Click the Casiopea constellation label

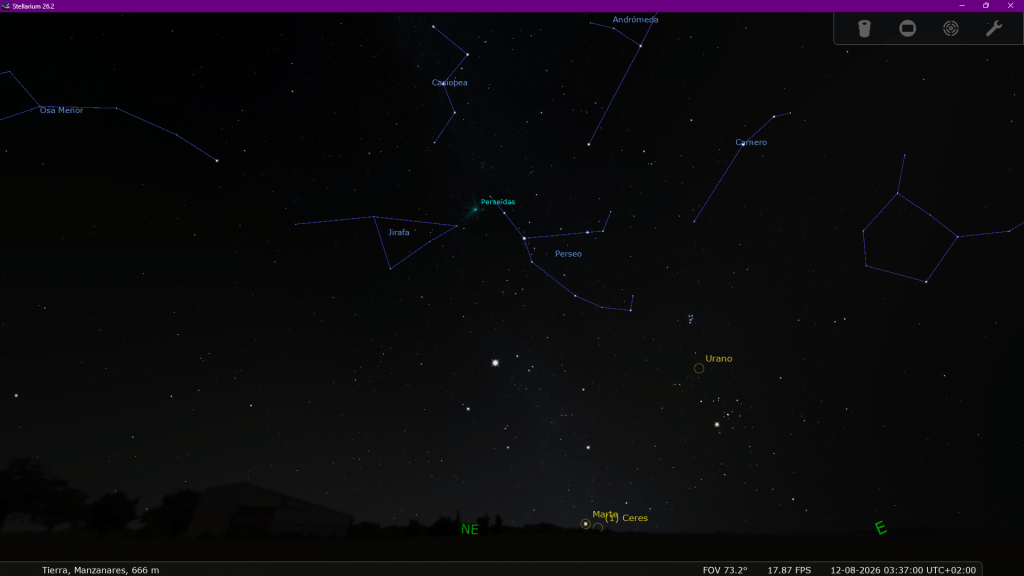pos(449,83)
